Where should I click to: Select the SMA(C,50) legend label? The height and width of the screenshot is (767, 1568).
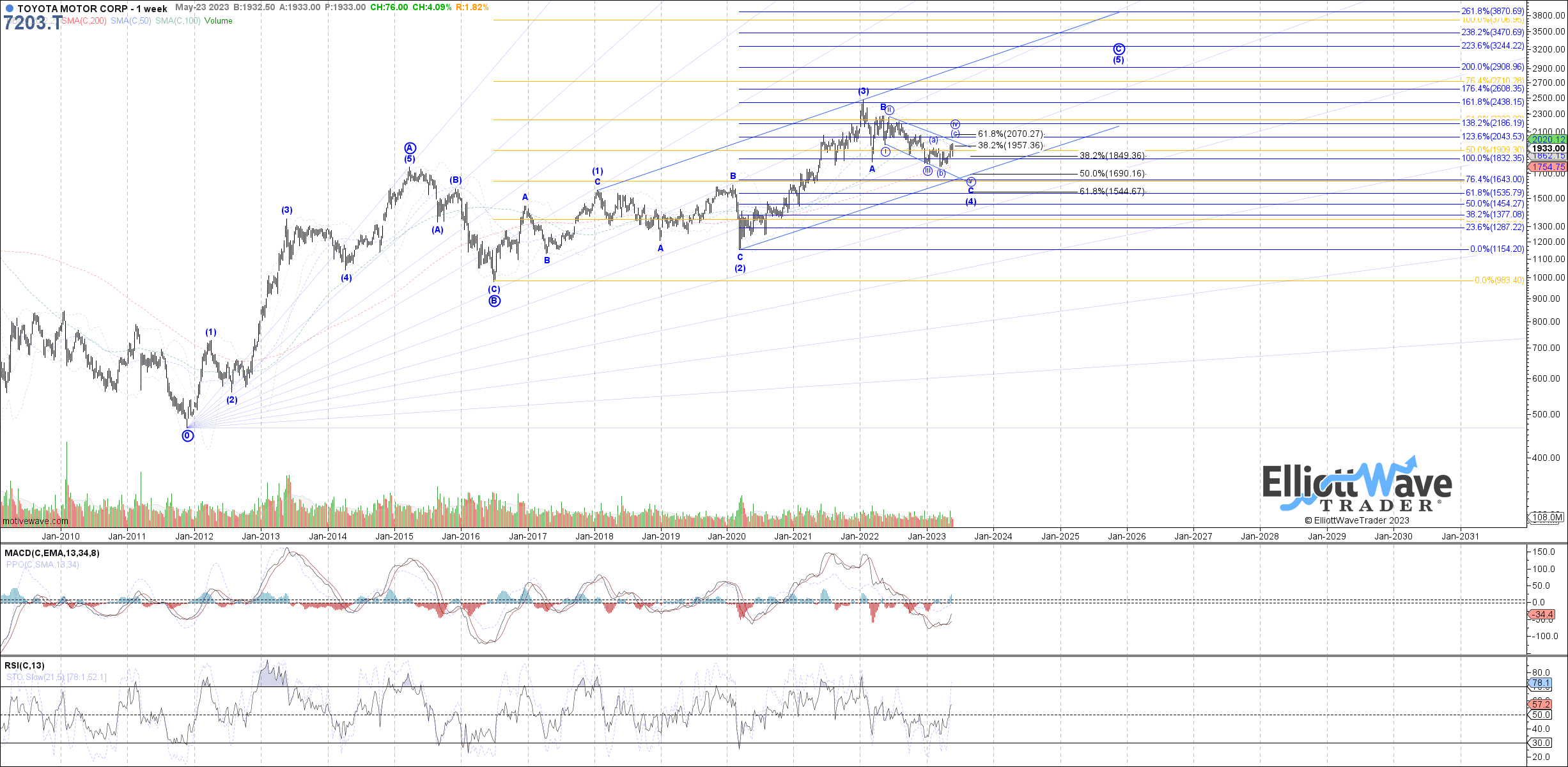pyautogui.click(x=131, y=21)
